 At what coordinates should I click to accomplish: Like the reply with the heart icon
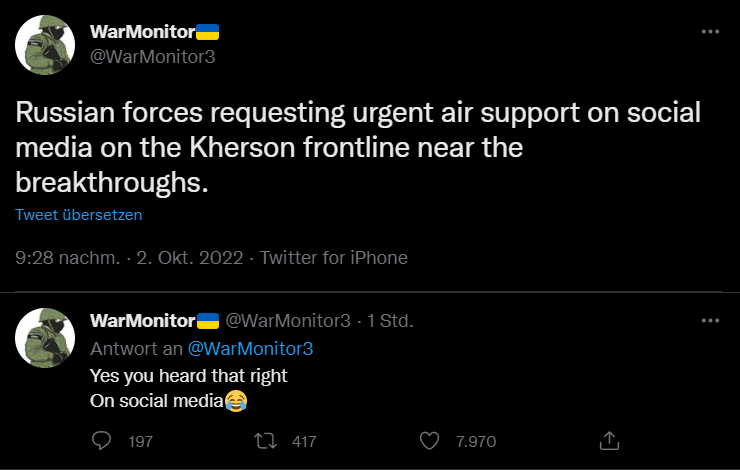[430, 440]
